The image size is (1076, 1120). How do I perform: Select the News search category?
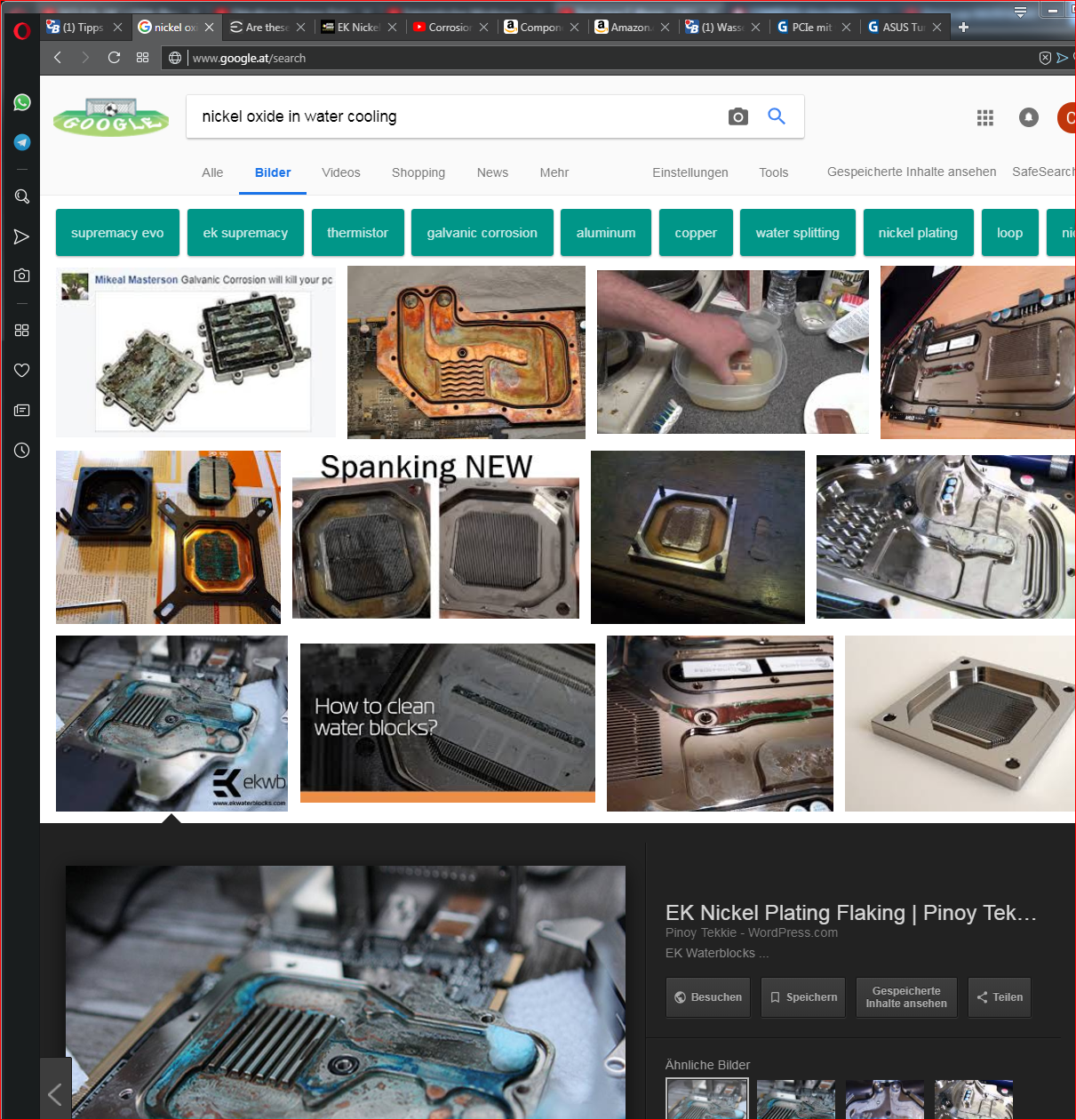pos(492,172)
